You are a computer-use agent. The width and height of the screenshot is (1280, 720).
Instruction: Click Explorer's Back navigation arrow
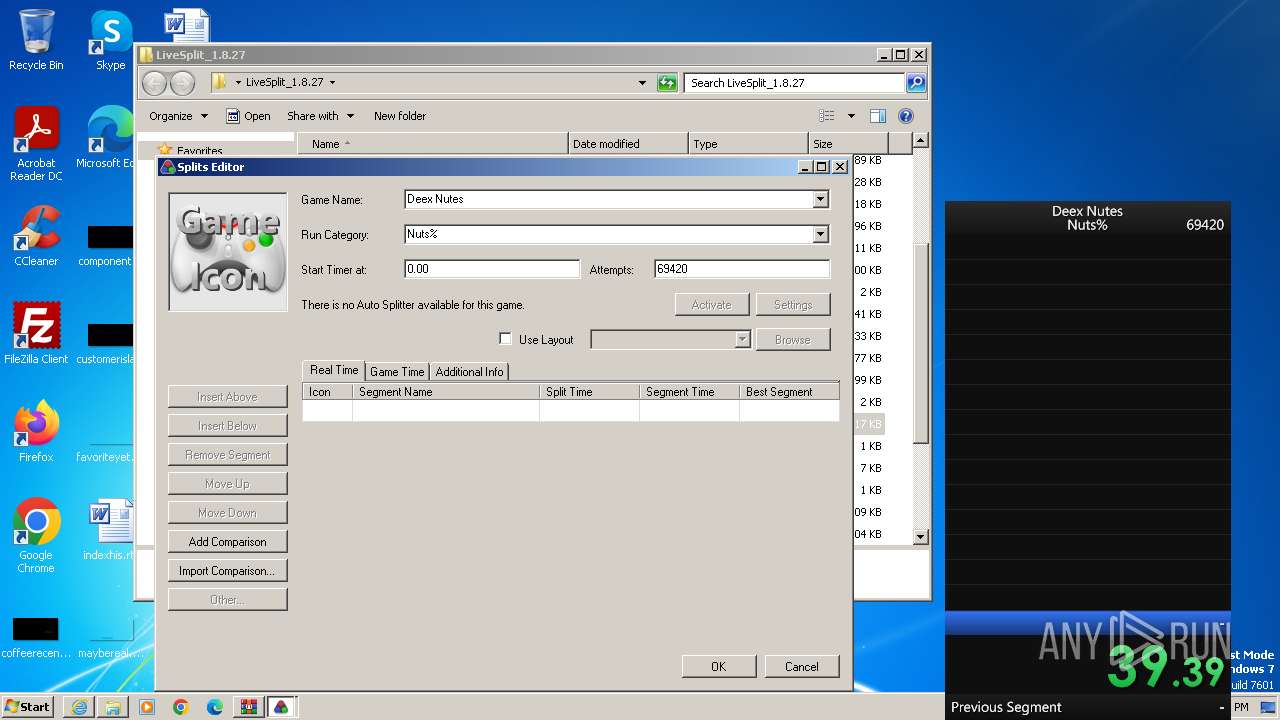click(154, 83)
